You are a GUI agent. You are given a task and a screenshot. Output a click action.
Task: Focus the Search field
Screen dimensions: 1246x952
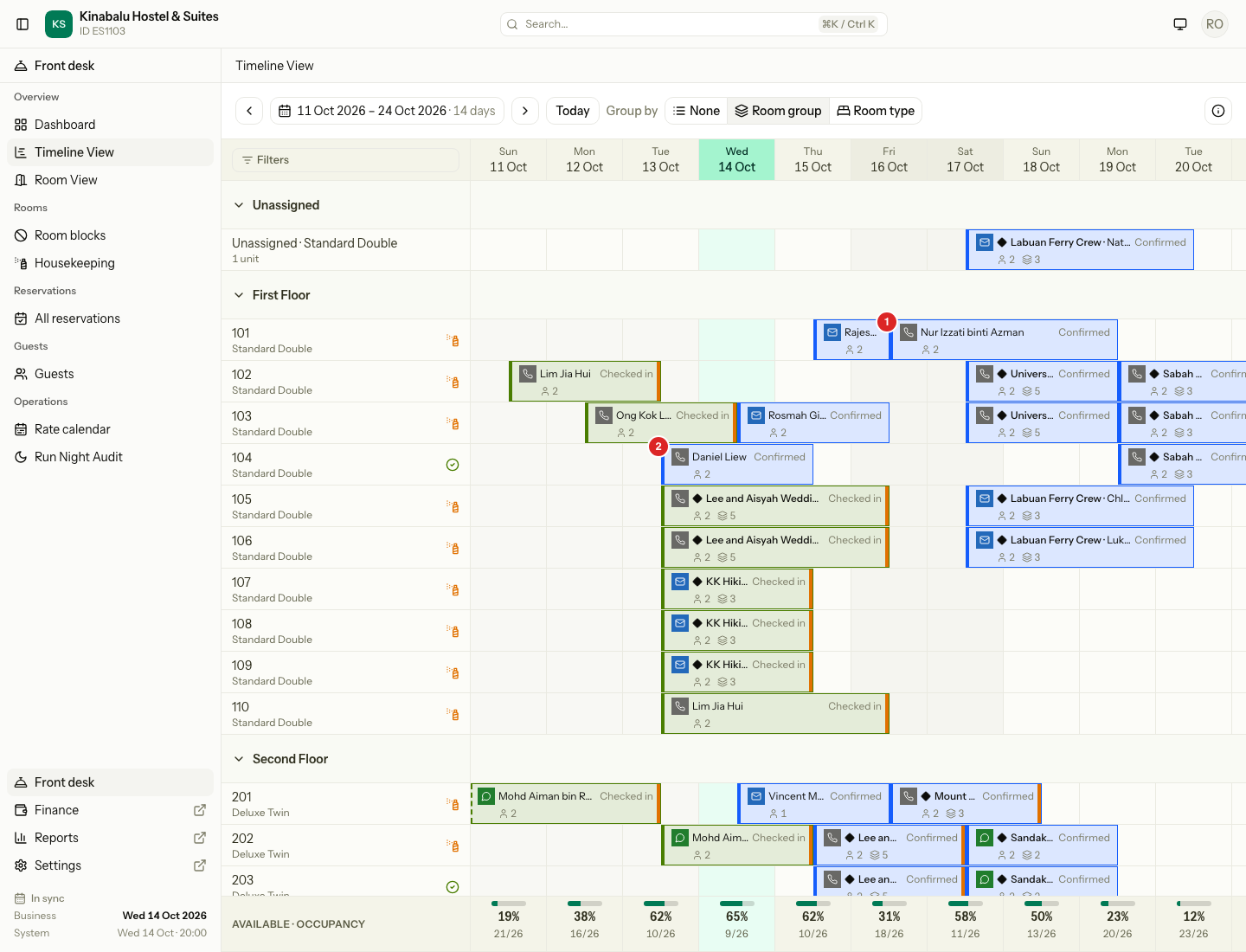pos(694,24)
